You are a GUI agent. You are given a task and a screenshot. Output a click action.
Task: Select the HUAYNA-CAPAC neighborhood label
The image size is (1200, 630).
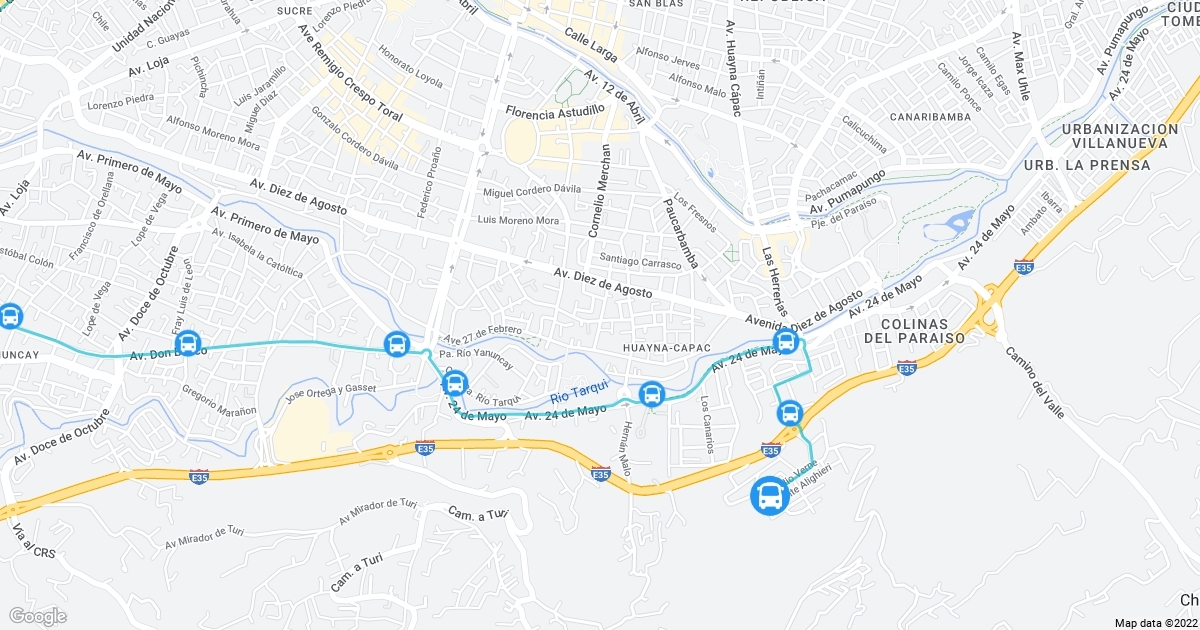666,348
